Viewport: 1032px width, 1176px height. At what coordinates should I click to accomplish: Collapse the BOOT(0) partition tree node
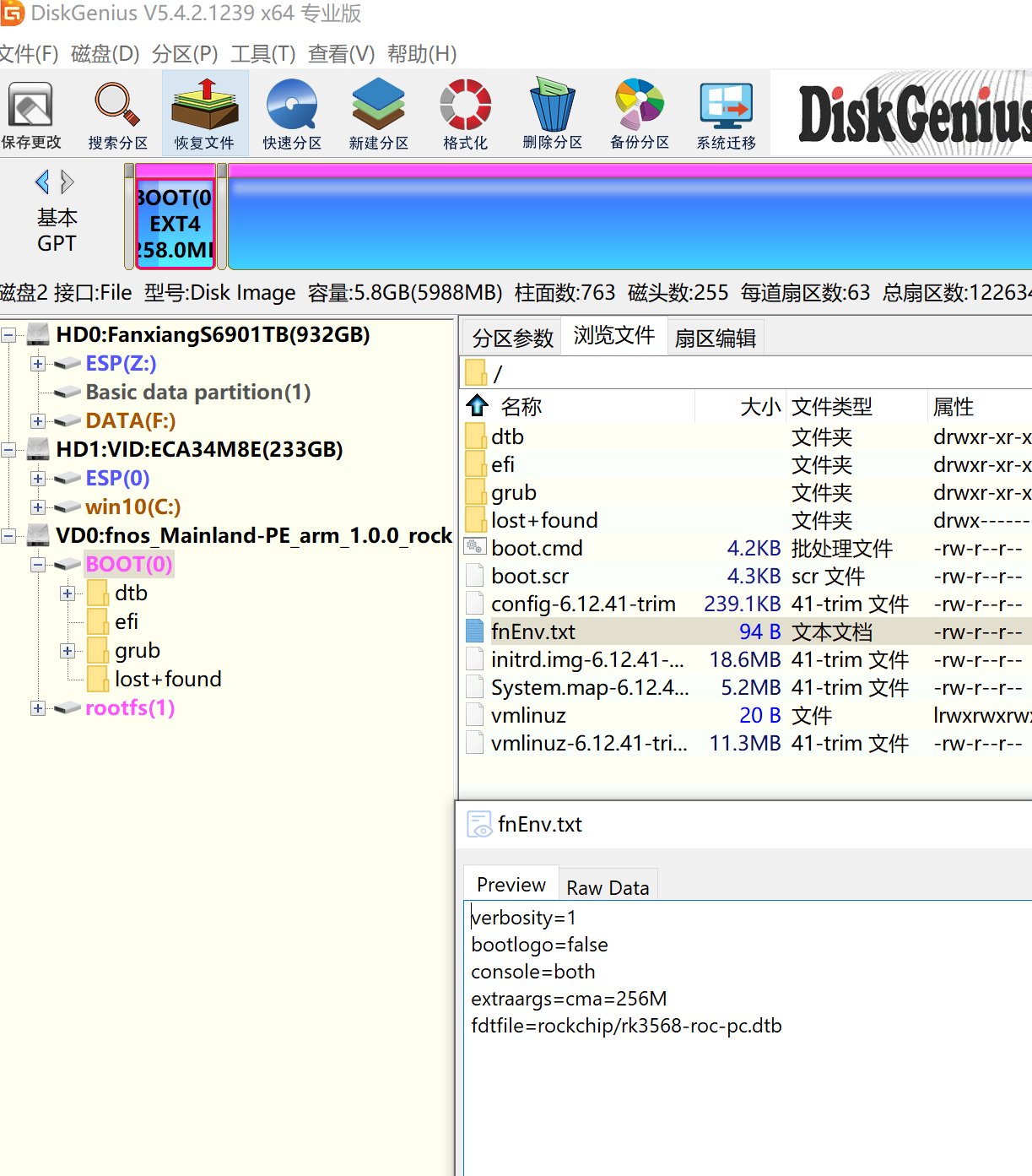coord(38,565)
